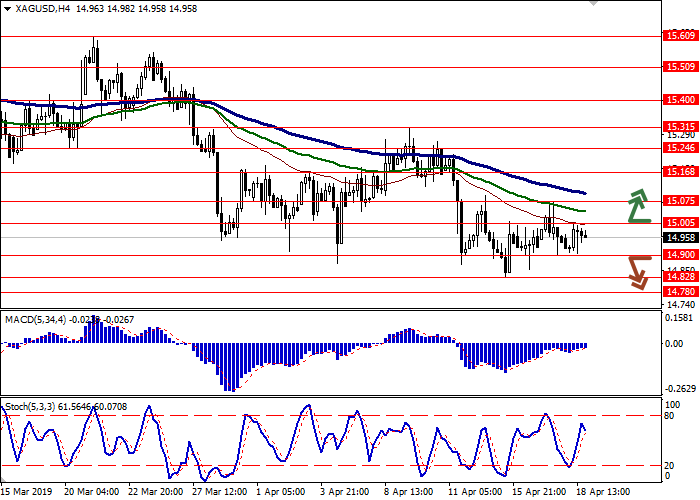Click the current price 14.958 black label
Viewport: 700px width, 500px height.
680,238
